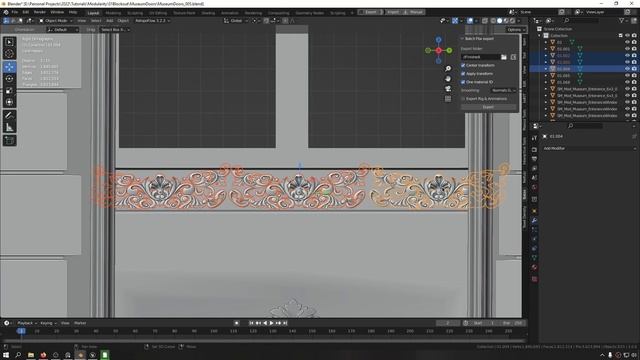Switch to the Sculpting workspace tab
Screen dimensions: 640x360
click(x=135, y=13)
